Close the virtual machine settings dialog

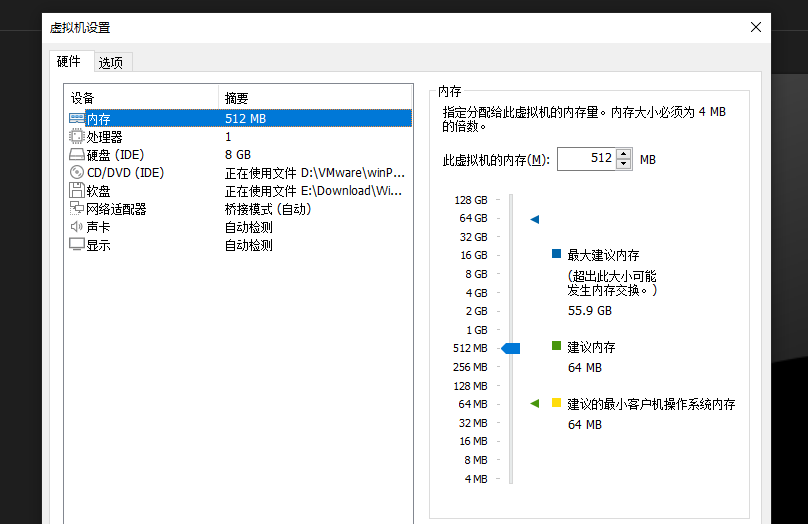[755, 27]
